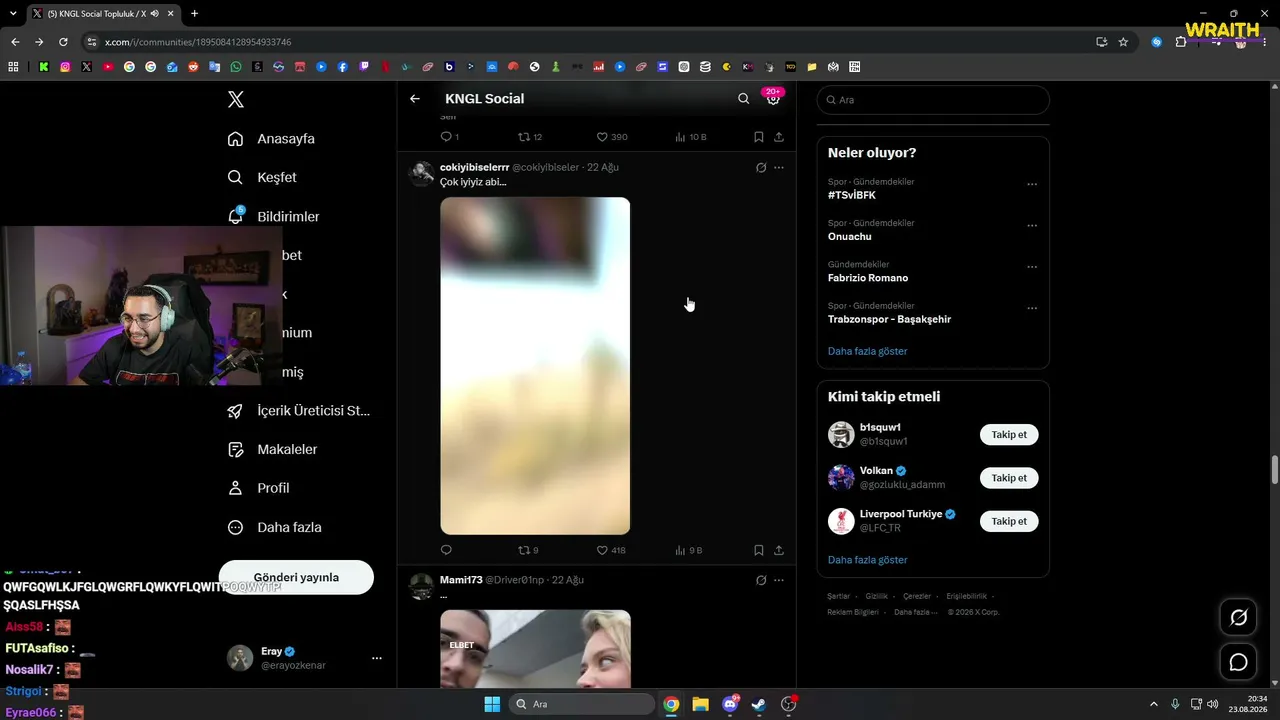Open File Explorer from the taskbar
The width and height of the screenshot is (1280, 720).
700,704
